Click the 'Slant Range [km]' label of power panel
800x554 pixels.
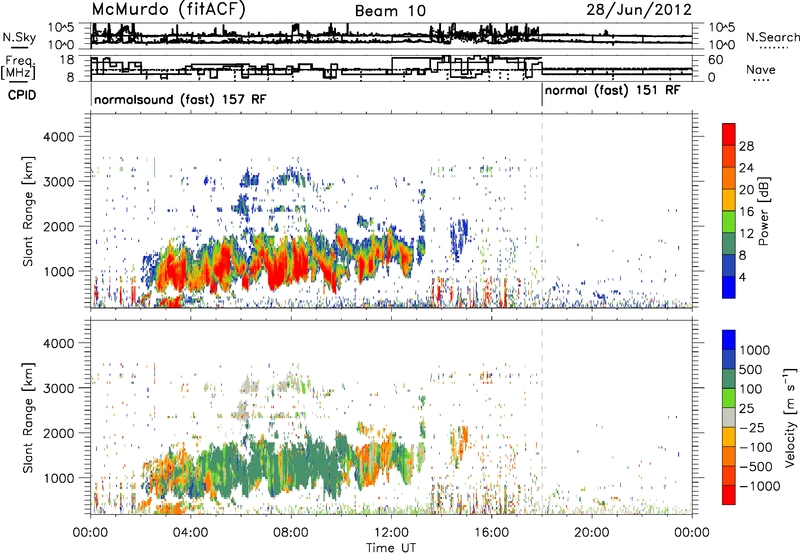tap(28, 211)
